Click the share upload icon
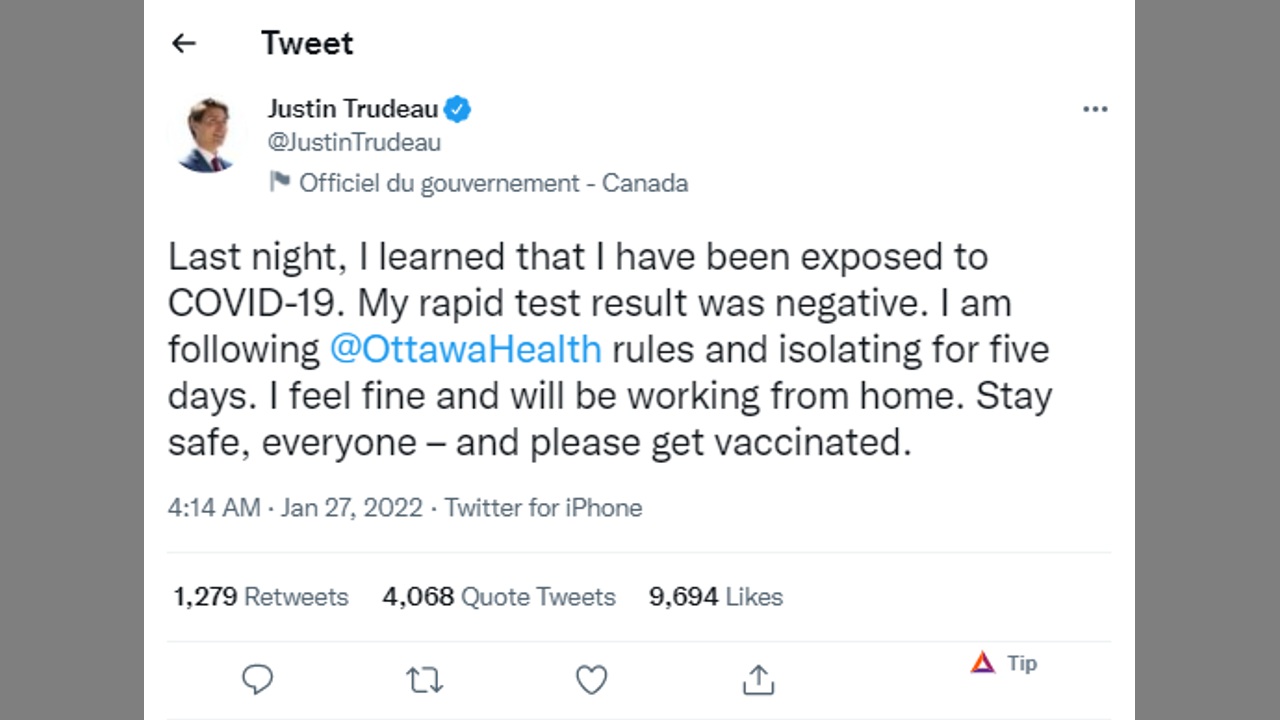1280x720 pixels. click(758, 680)
